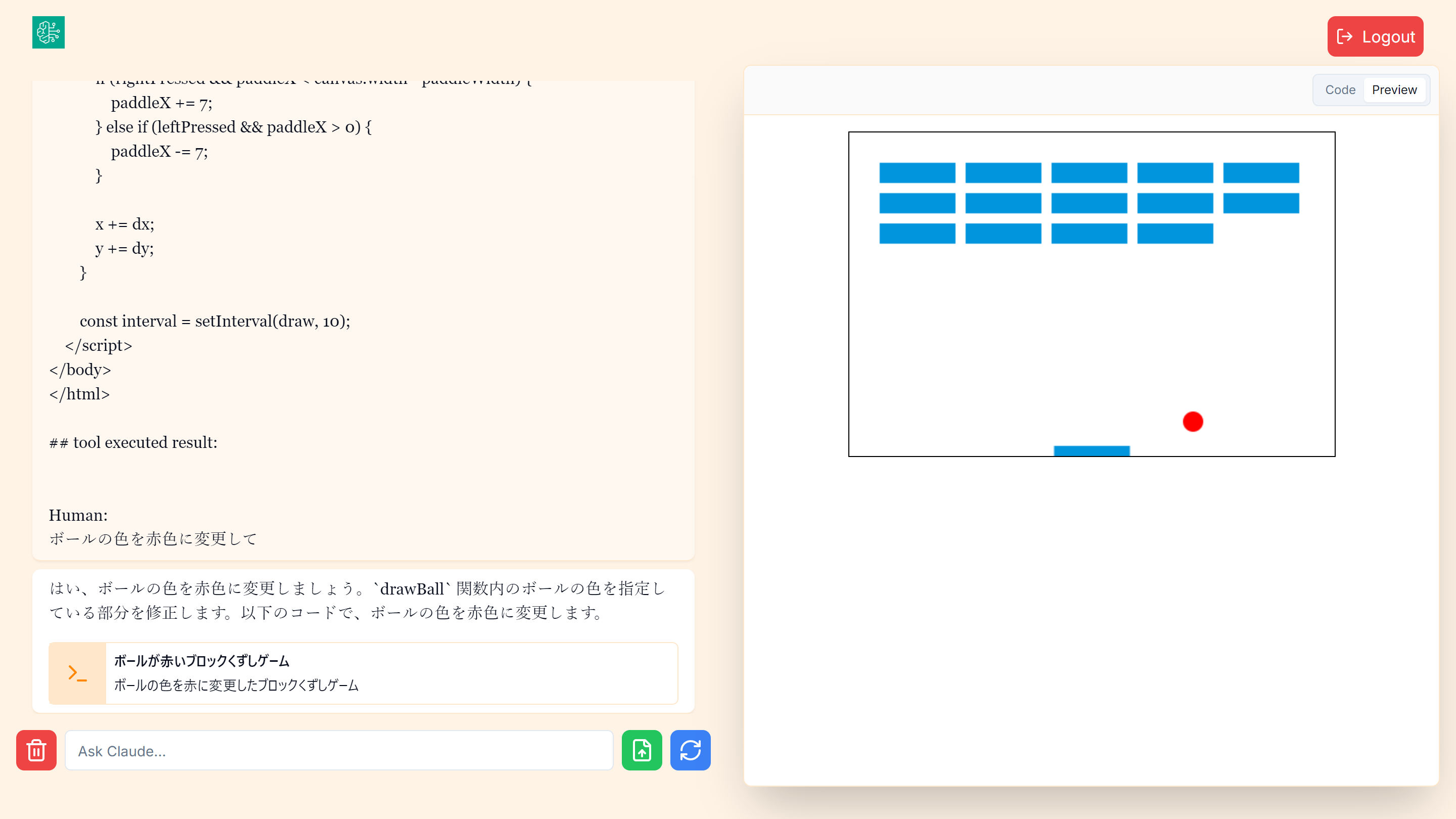
Task: Click the middle brick of second row
Action: pyautogui.click(x=1088, y=203)
